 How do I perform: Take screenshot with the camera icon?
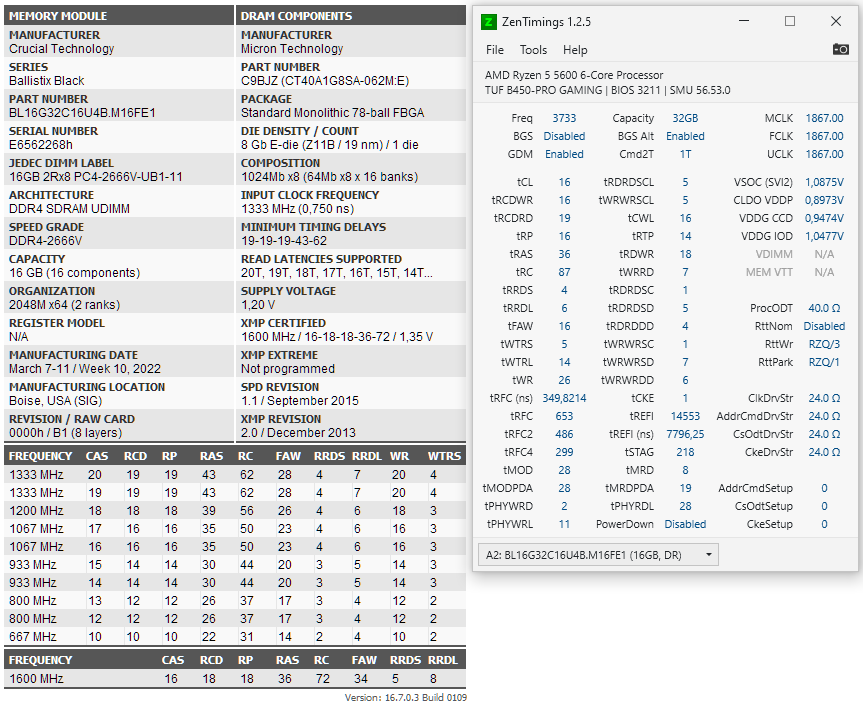(x=840, y=50)
